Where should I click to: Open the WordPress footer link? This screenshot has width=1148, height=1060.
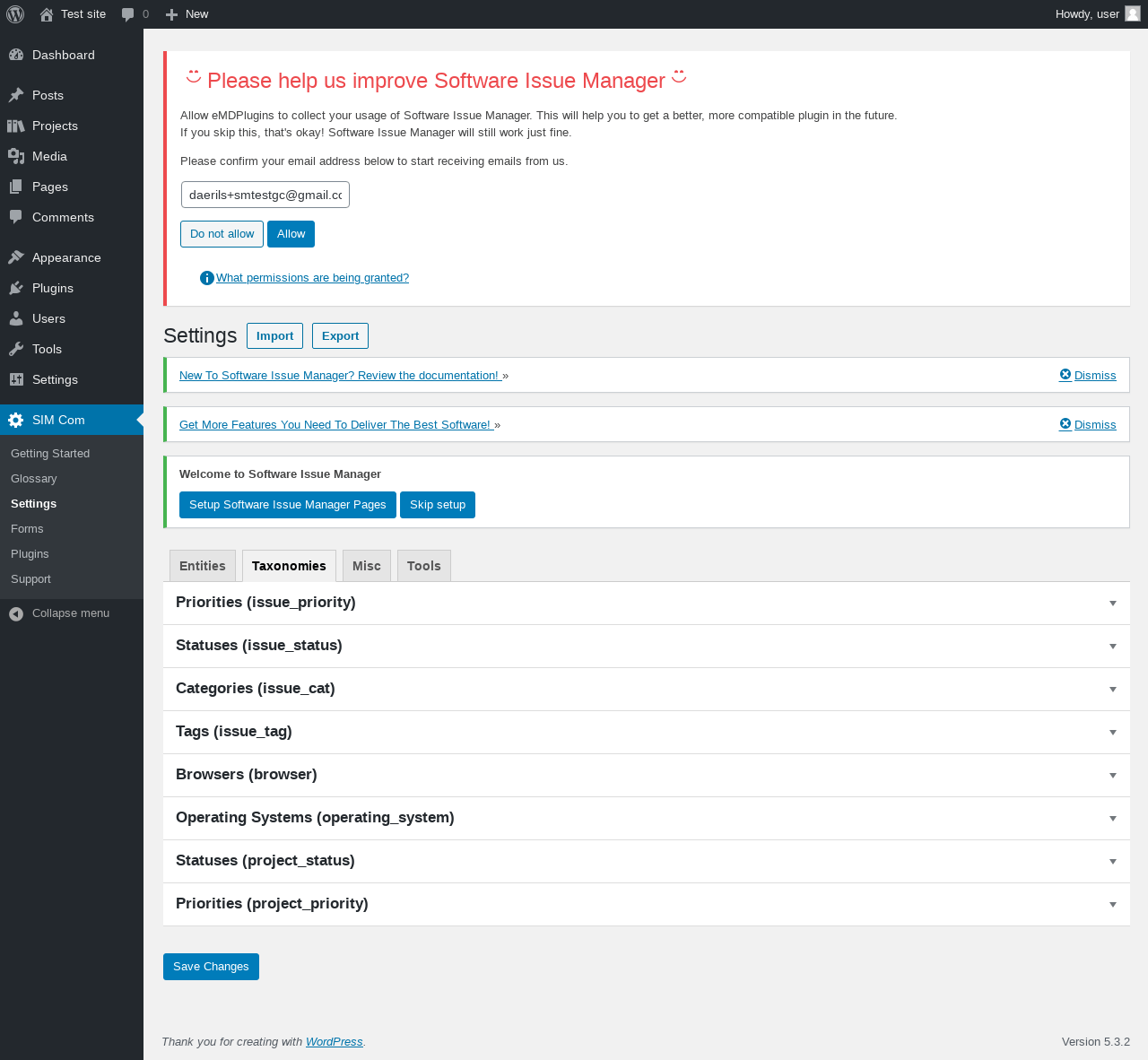click(334, 1042)
